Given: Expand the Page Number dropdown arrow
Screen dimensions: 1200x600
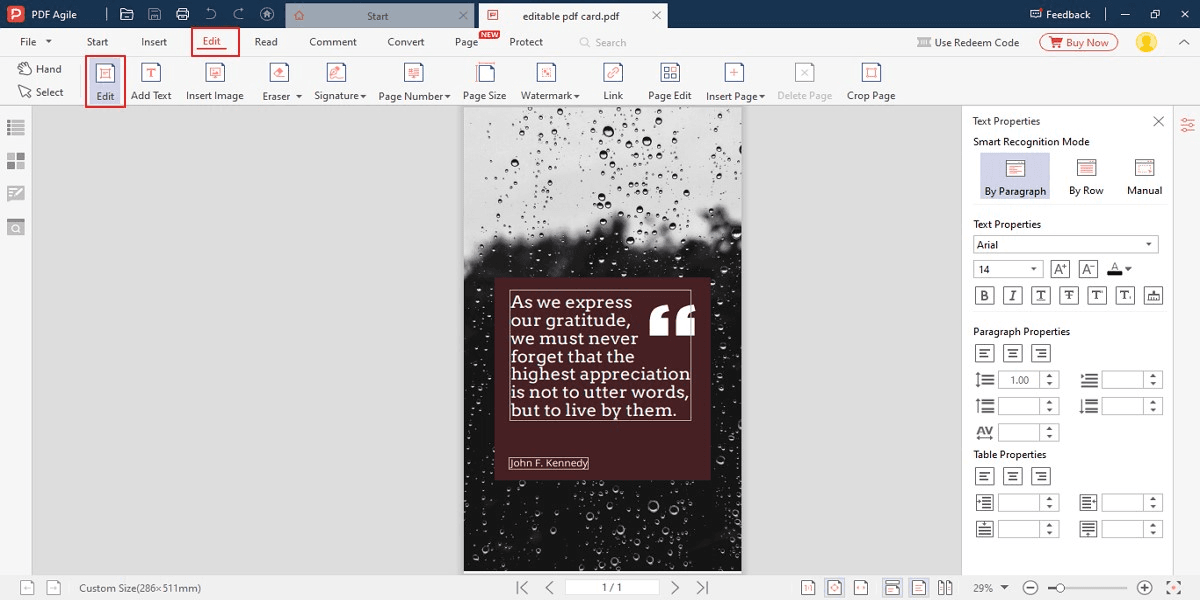Looking at the screenshot, I should [x=448, y=97].
